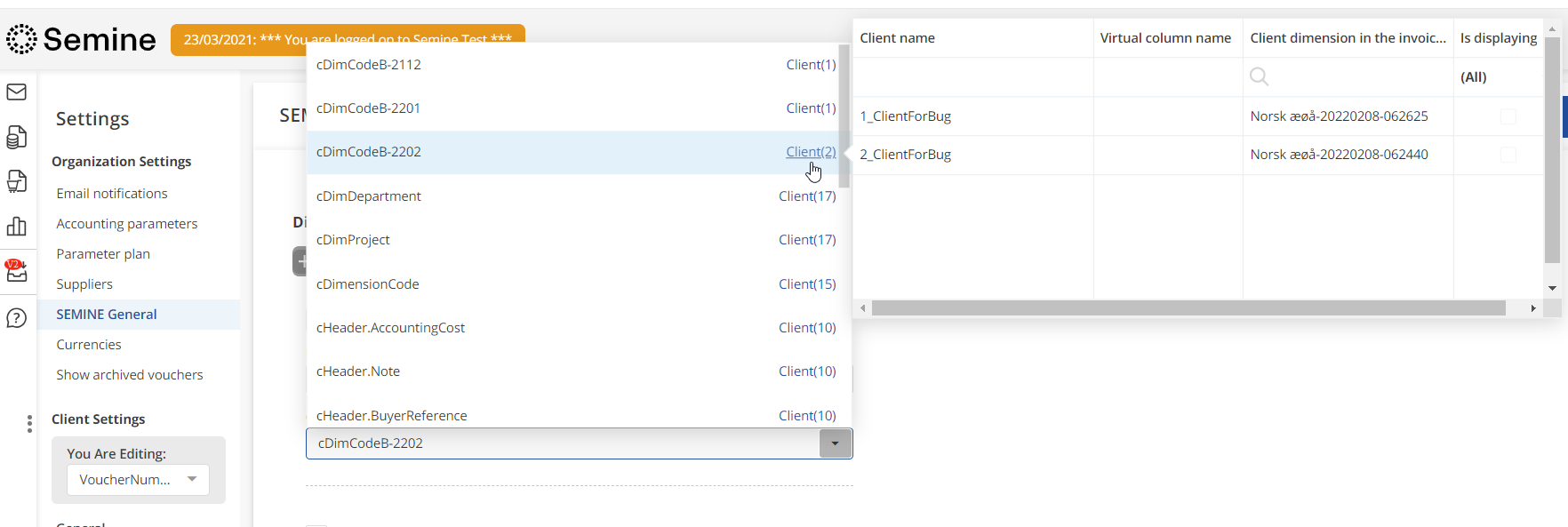This screenshot has height=527, width=1568.
Task: Open help via the question mark icon
Action: [x=18, y=317]
